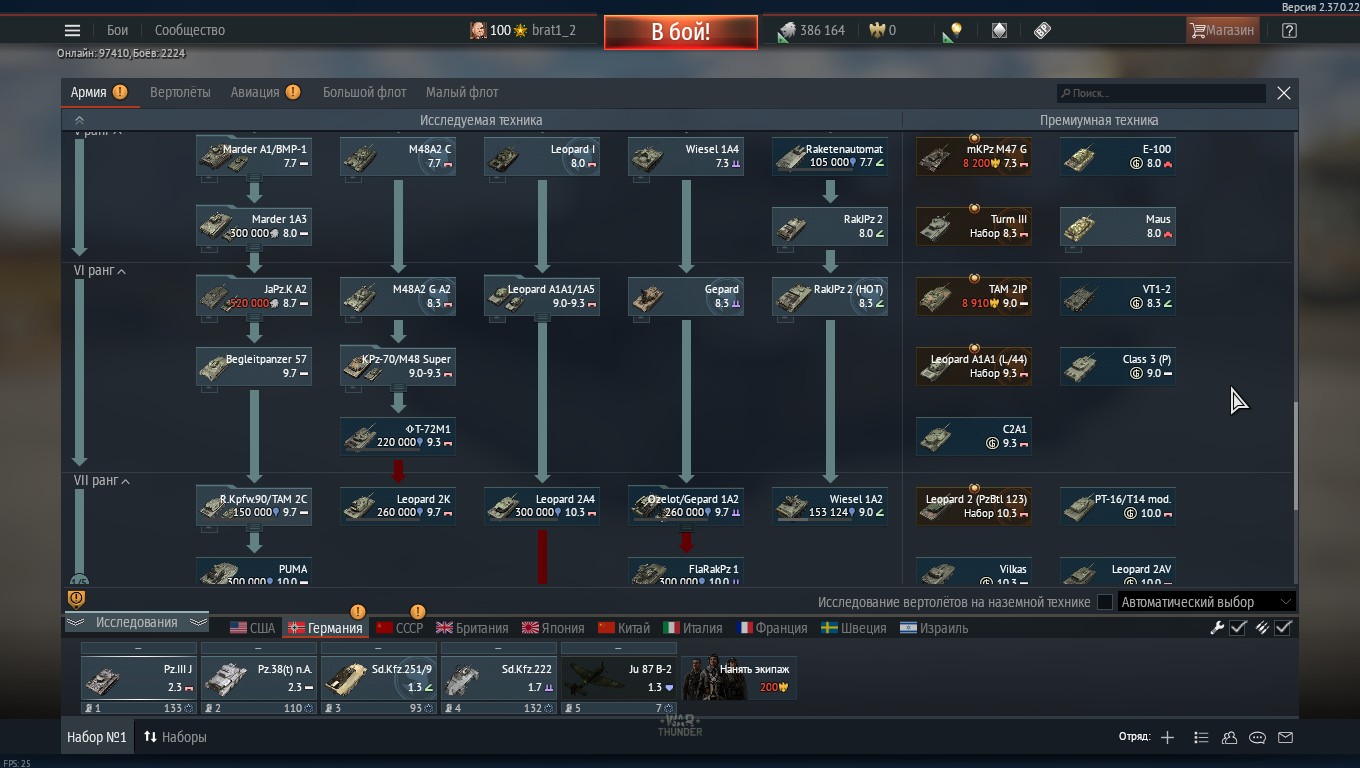Image resolution: width=1360 pixels, height=768 pixels.
Task: Open the squad list icon
Action: pyautogui.click(x=1201, y=737)
